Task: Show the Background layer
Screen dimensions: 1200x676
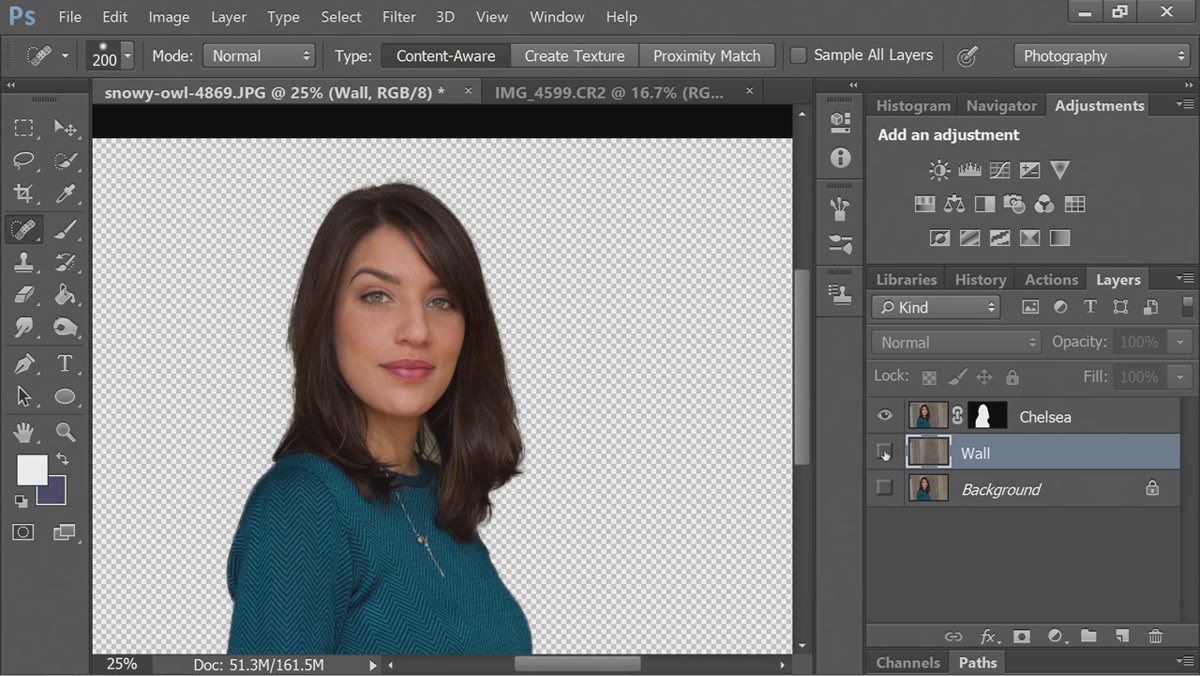Action: (884, 488)
